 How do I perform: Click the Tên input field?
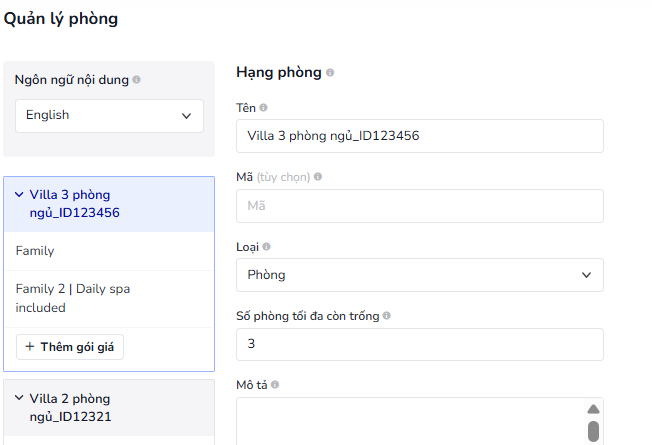pos(420,136)
